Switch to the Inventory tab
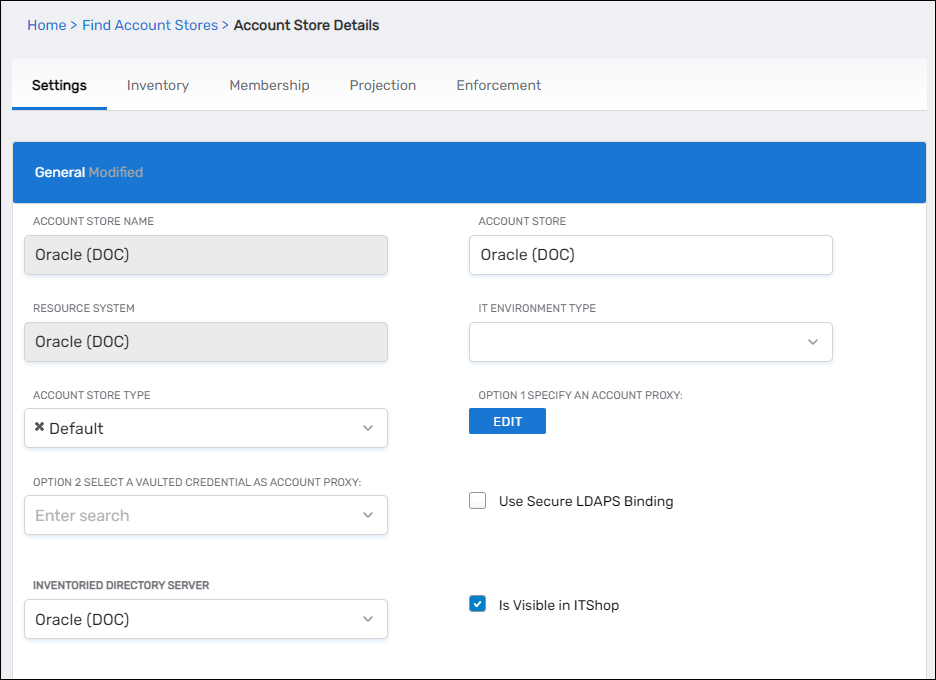This screenshot has width=936, height=680. coord(158,85)
